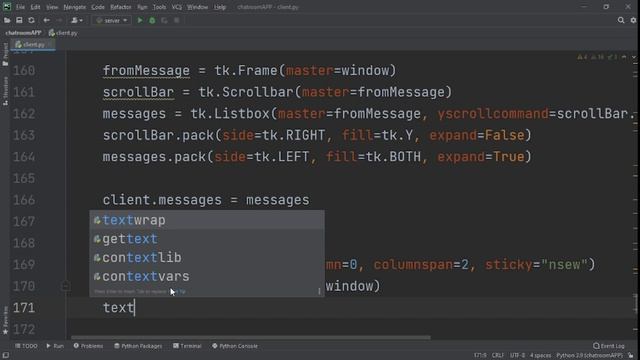Run 'server' with the green play icon
The image size is (640, 360).
point(140,20)
